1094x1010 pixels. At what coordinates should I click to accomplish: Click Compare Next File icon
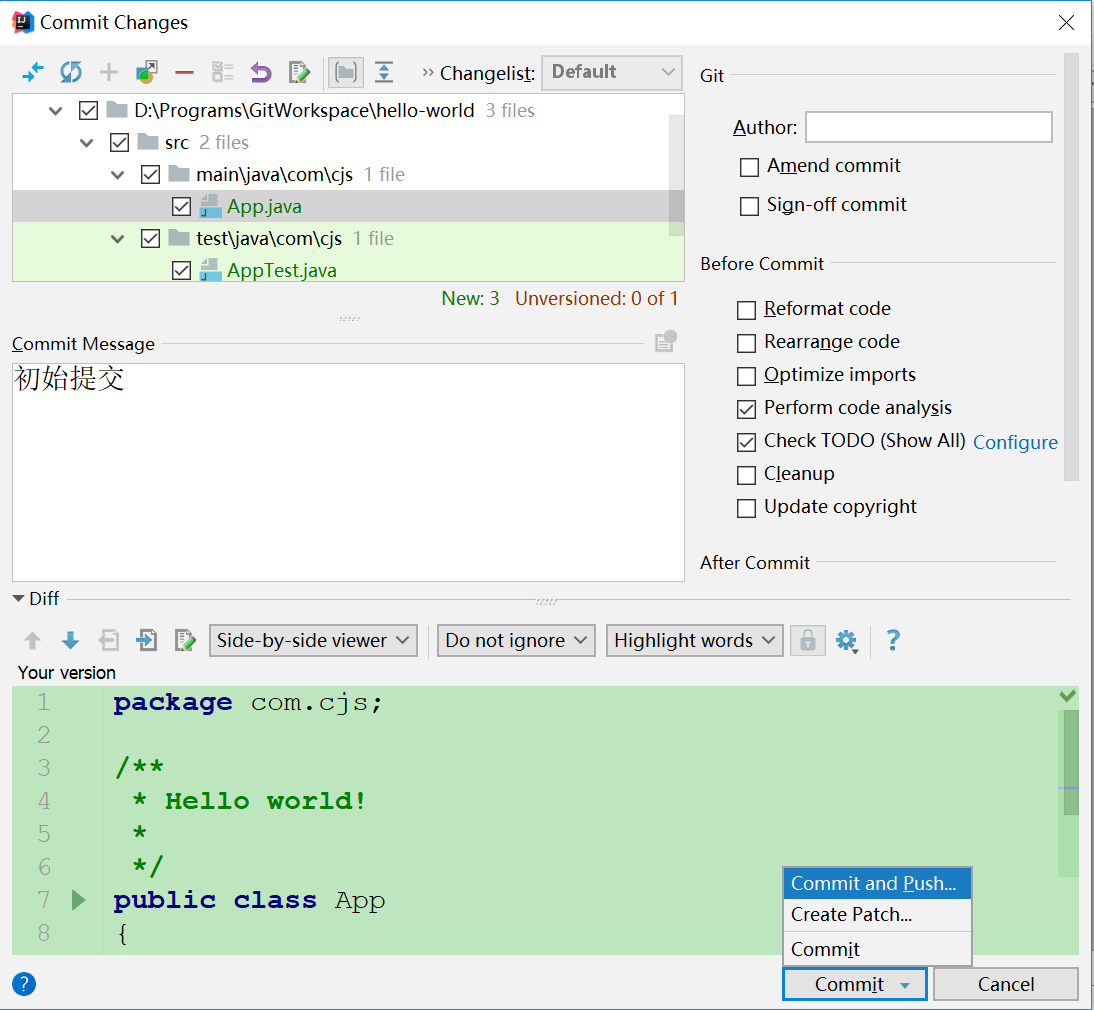(x=147, y=640)
